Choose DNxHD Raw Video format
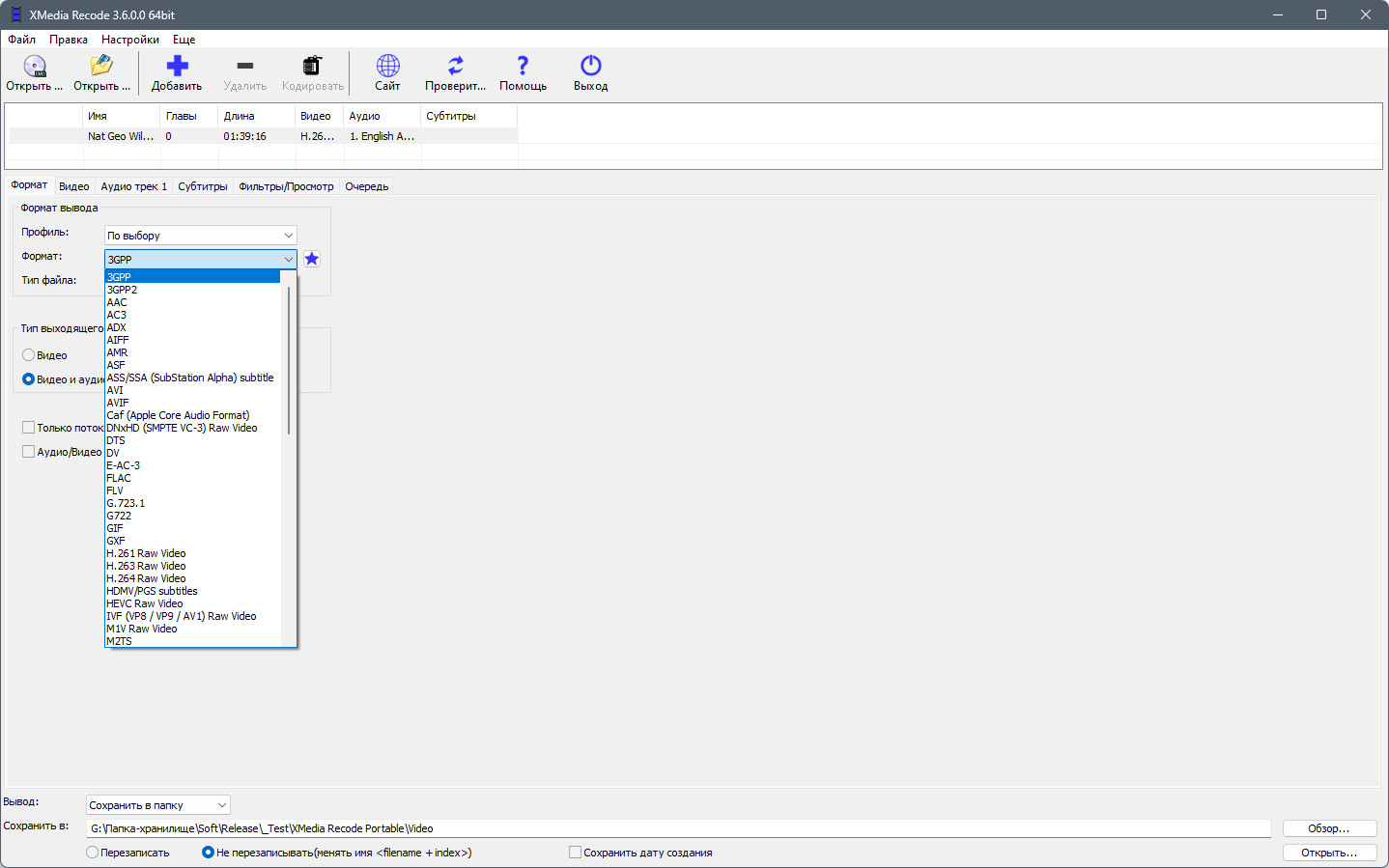The image size is (1389, 868). tap(192, 428)
